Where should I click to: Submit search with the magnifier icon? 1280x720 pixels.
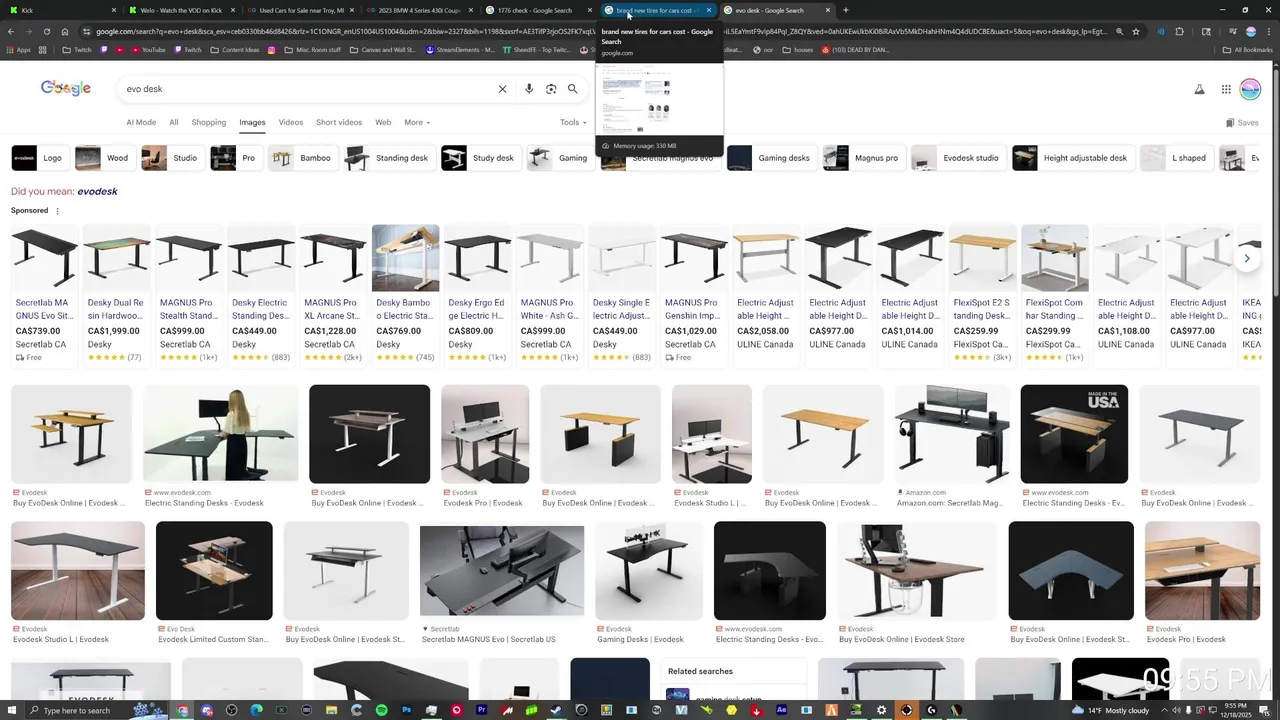[x=573, y=89]
